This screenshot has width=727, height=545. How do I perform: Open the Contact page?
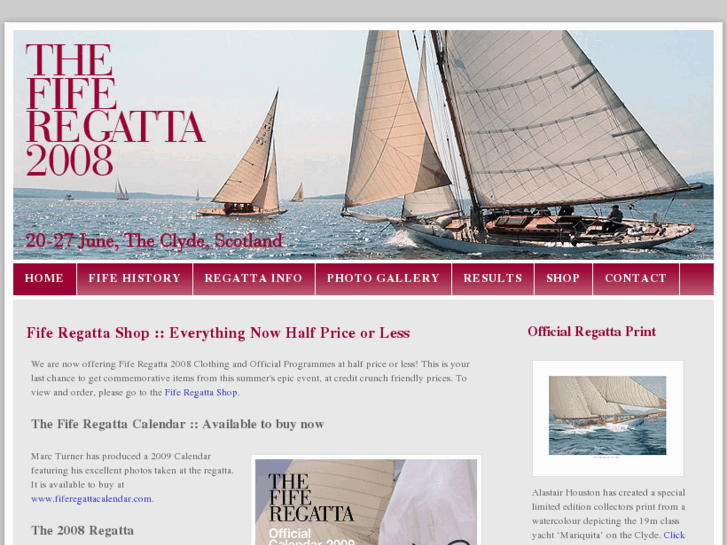pyautogui.click(x=636, y=279)
